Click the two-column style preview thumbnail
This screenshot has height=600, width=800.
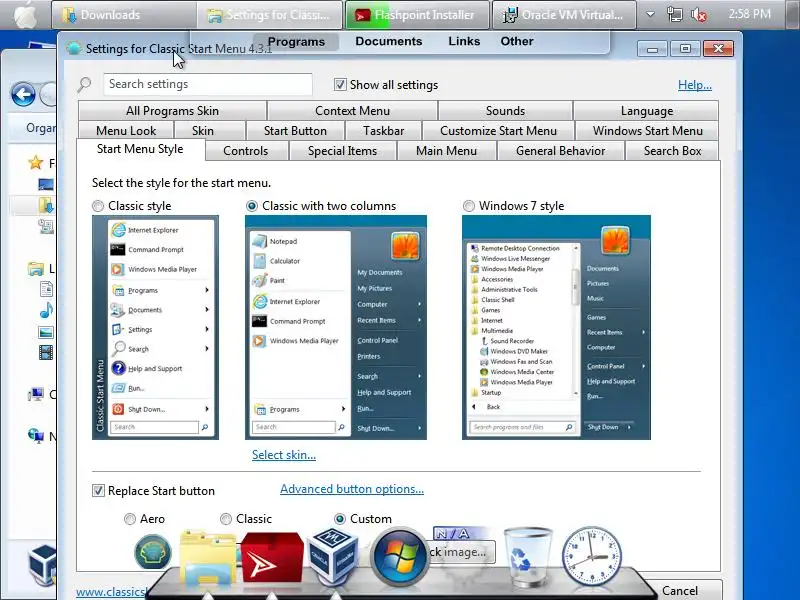336,327
